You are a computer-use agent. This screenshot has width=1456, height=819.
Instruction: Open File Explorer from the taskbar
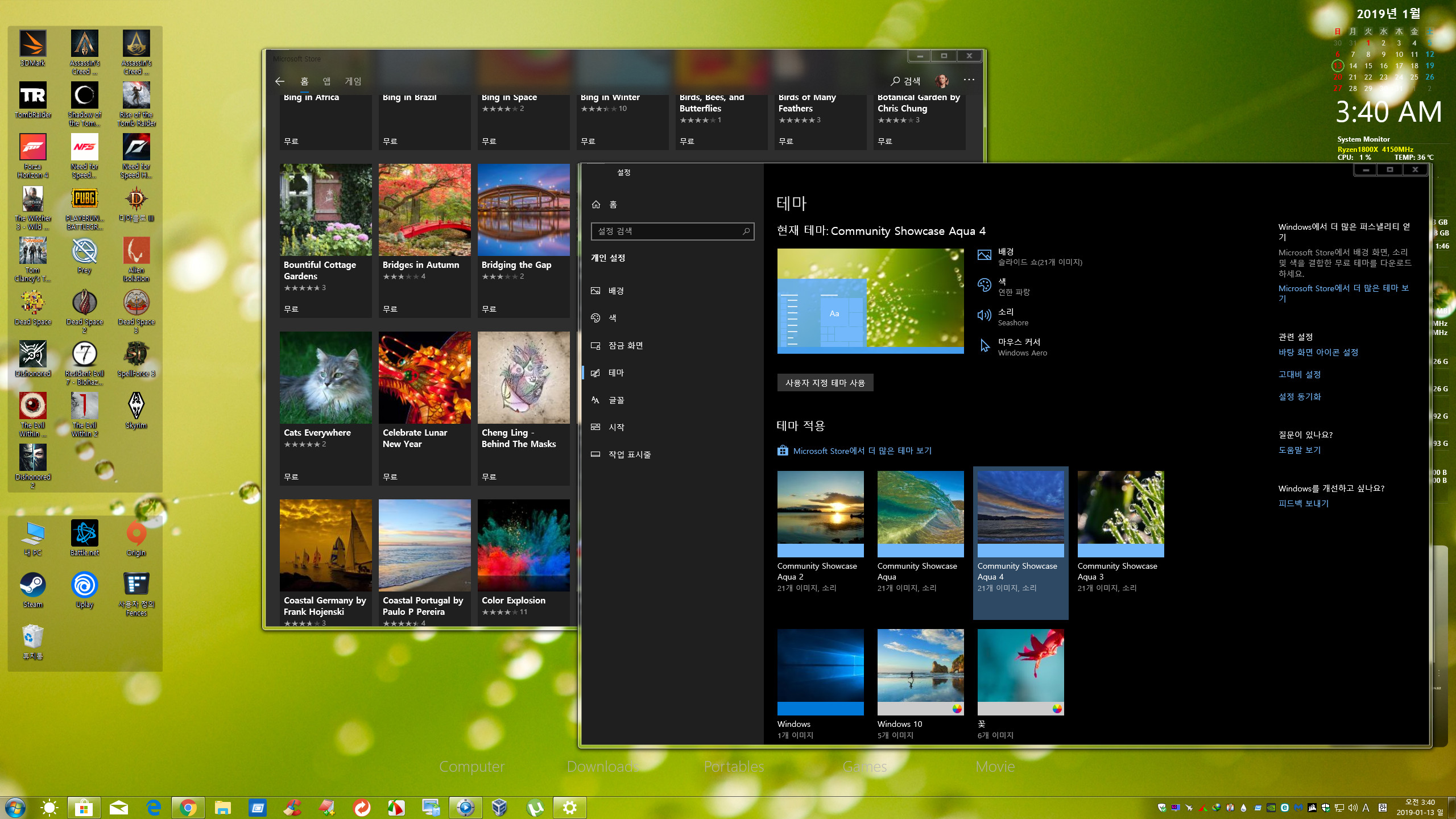(x=222, y=807)
